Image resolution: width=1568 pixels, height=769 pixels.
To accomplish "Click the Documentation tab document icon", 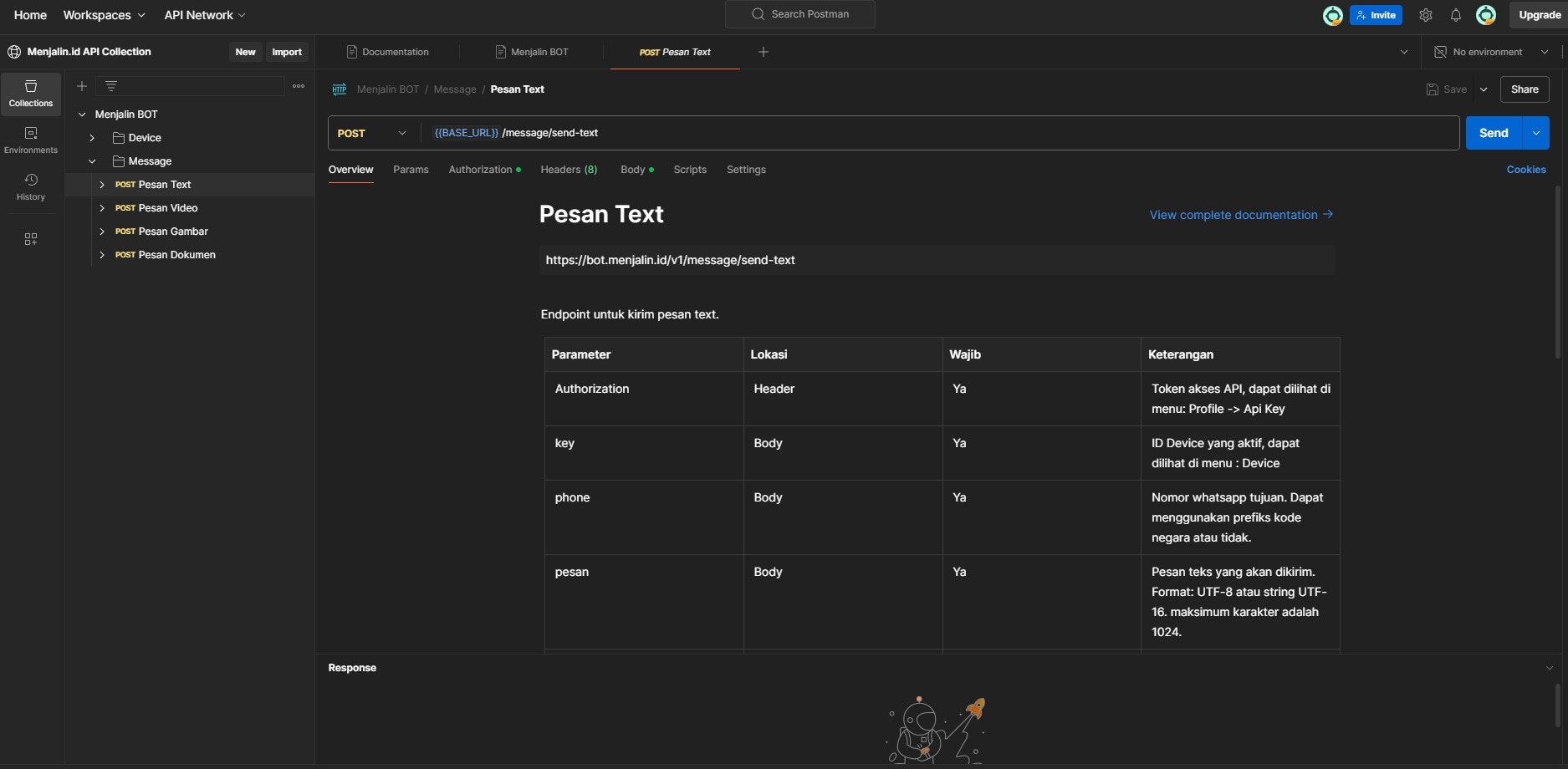I will coord(352,52).
